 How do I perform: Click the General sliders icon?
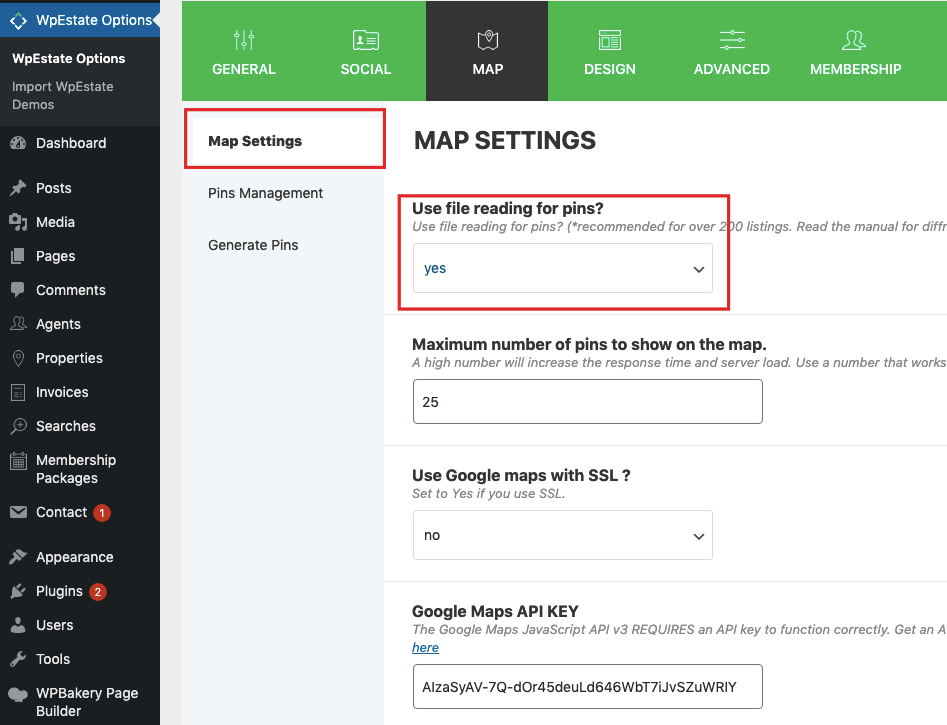pos(243,40)
